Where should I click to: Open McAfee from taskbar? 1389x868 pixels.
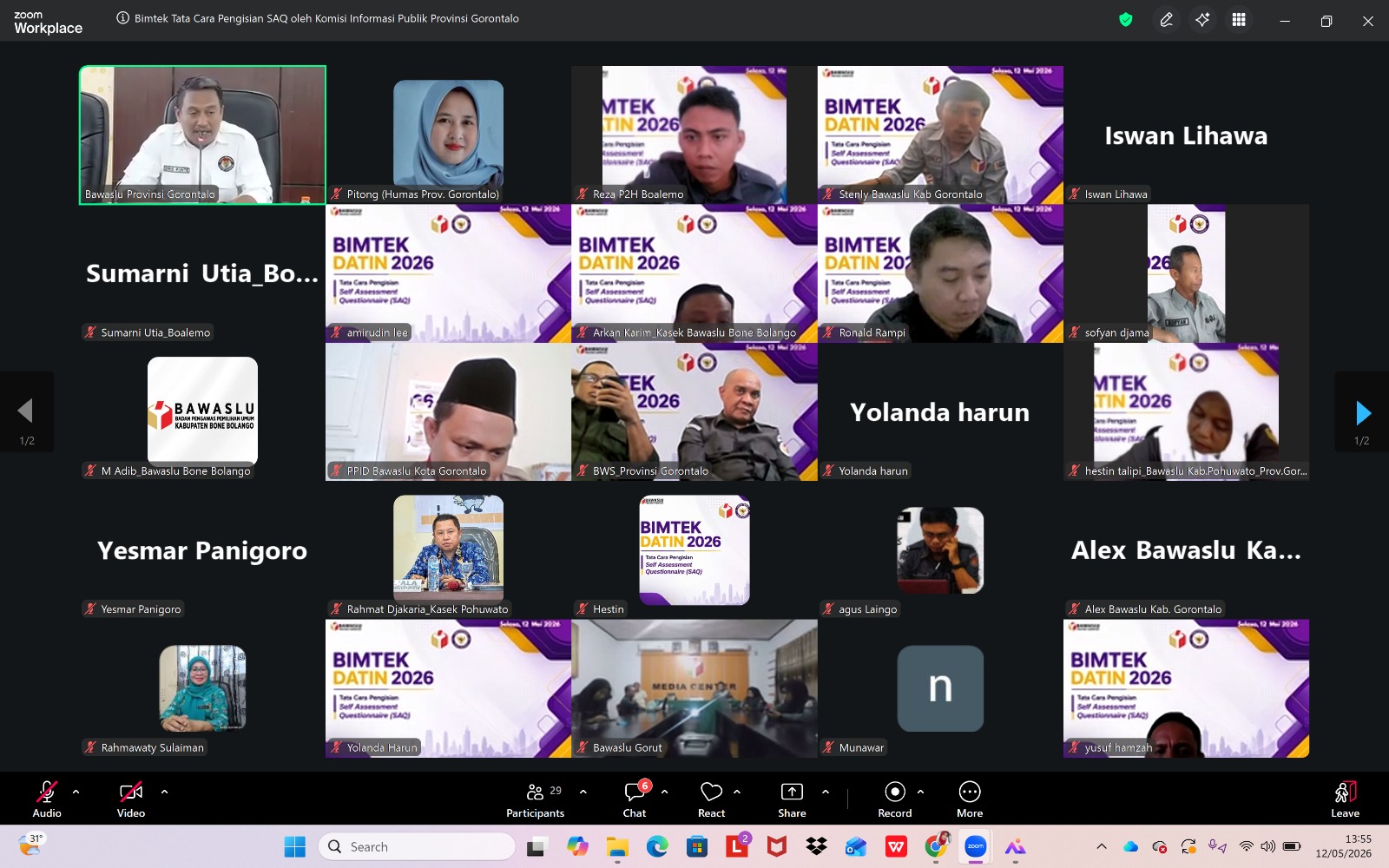pos(777,847)
